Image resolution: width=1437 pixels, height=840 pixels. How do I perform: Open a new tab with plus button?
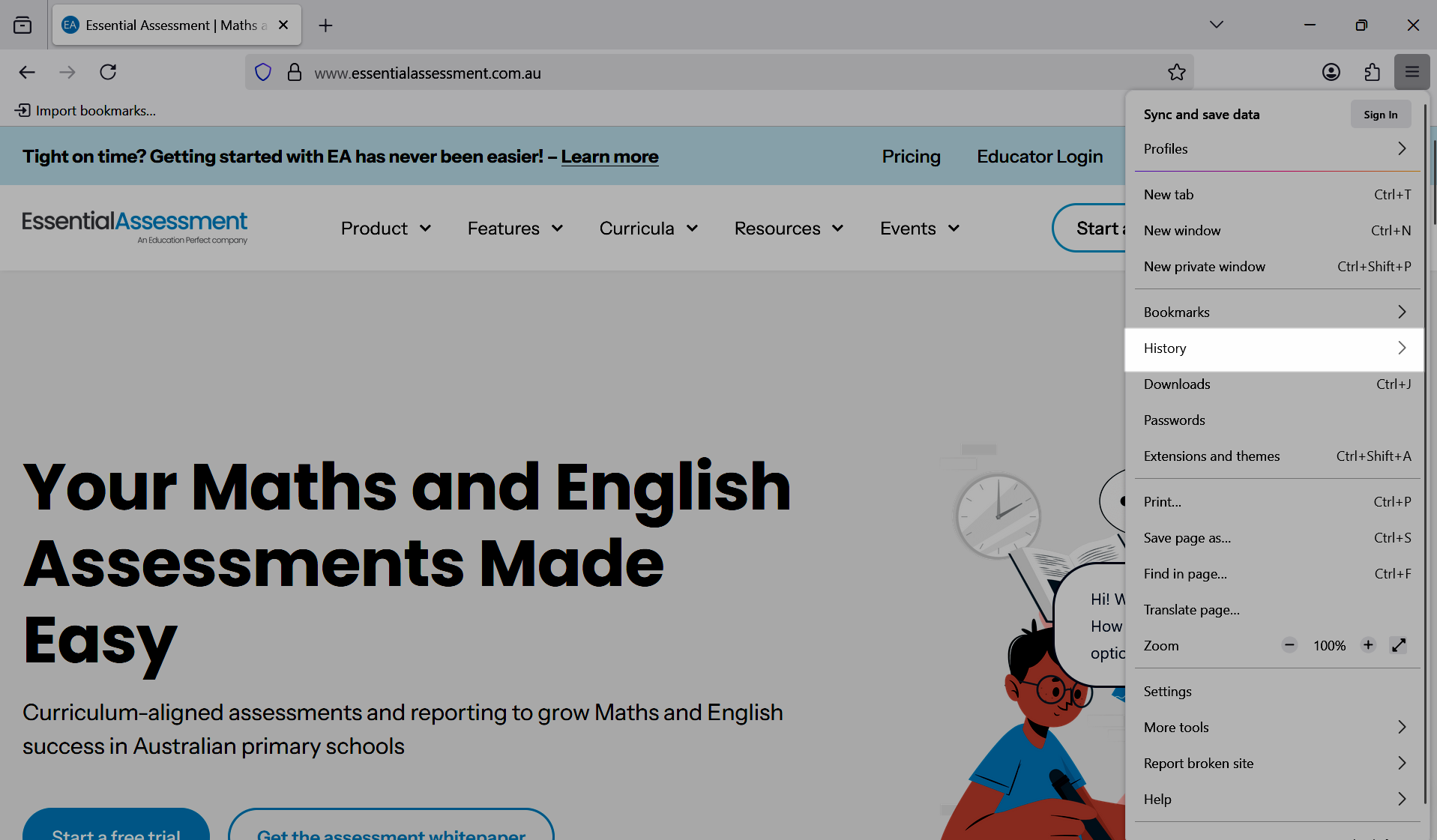[x=325, y=25]
